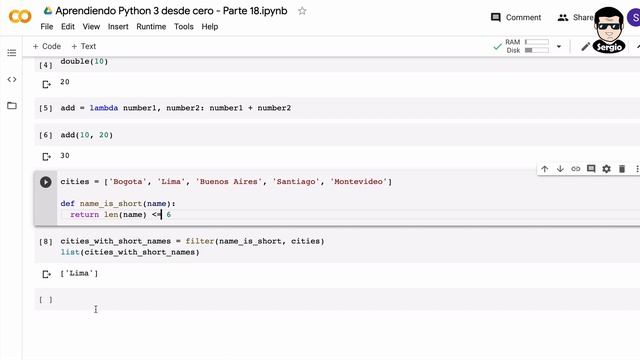The height and width of the screenshot is (360, 640).
Task: Click the RAM usage bar
Action: pos(537,42)
